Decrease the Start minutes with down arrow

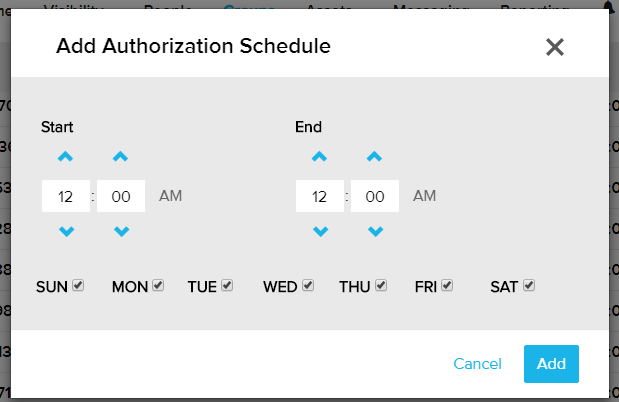point(121,232)
